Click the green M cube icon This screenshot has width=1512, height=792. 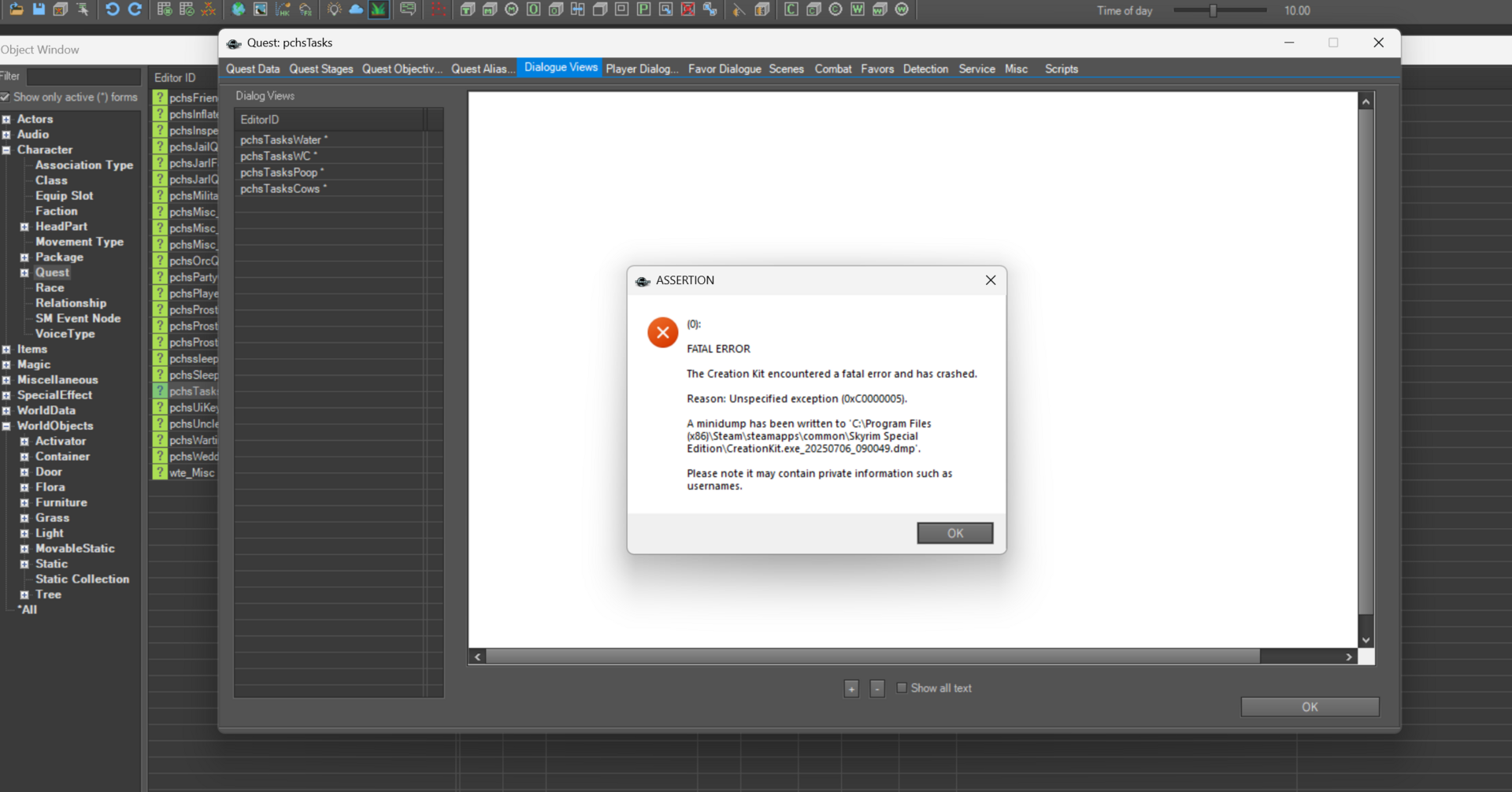tap(490, 9)
